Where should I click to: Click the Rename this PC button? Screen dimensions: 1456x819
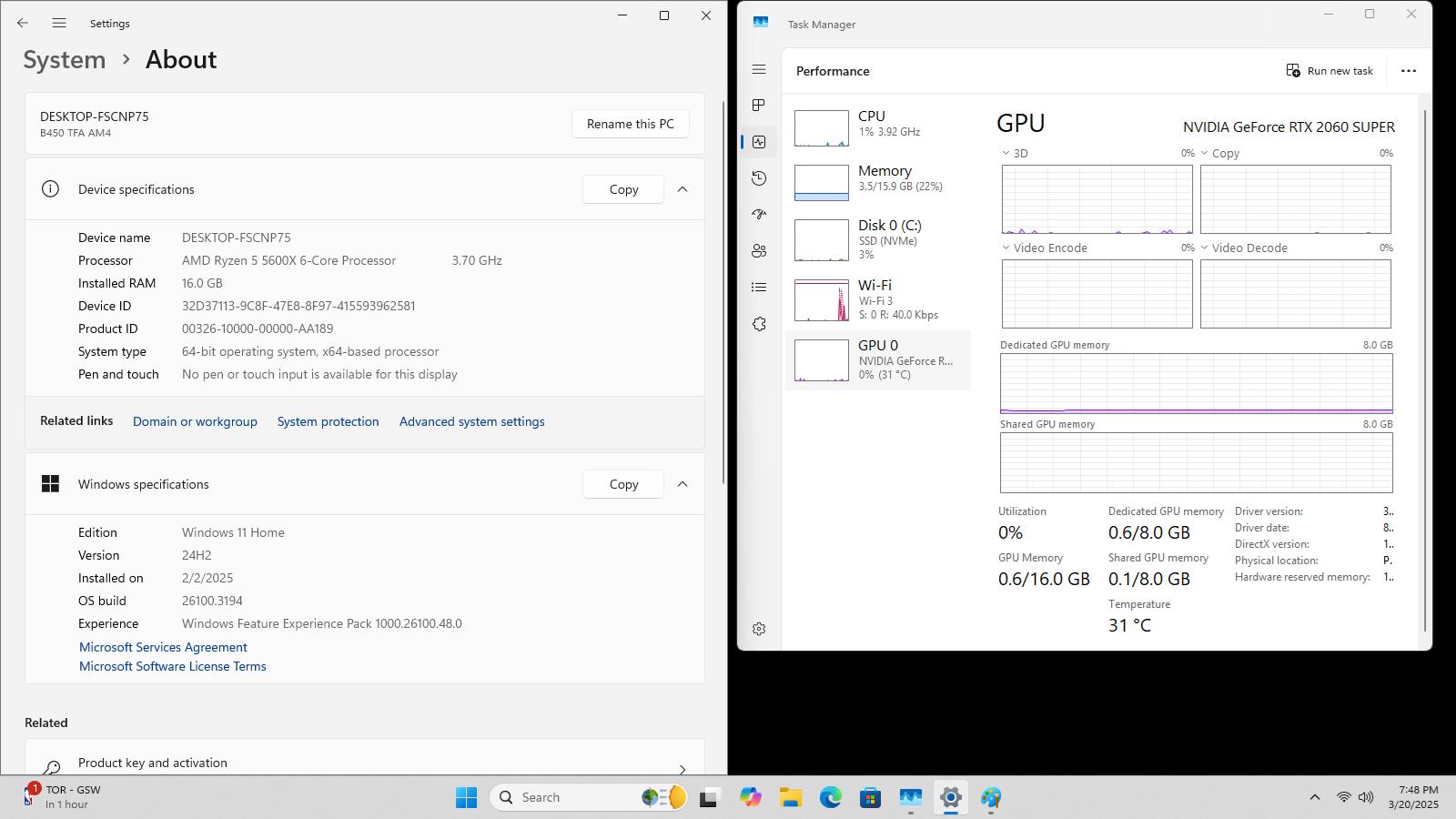[631, 124]
